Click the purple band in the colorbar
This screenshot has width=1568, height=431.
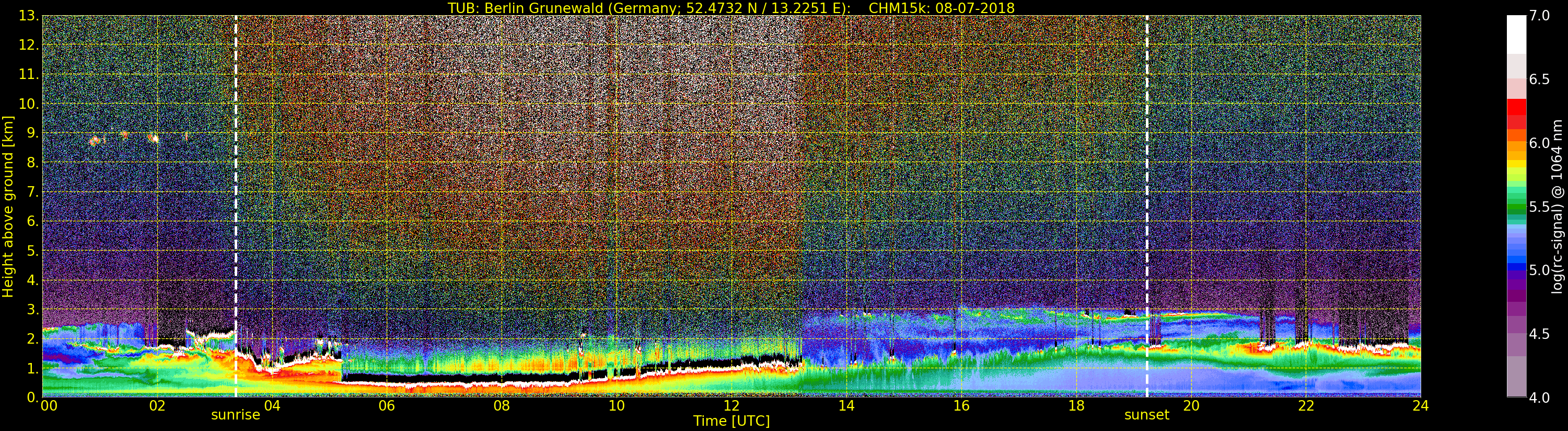(1516, 292)
